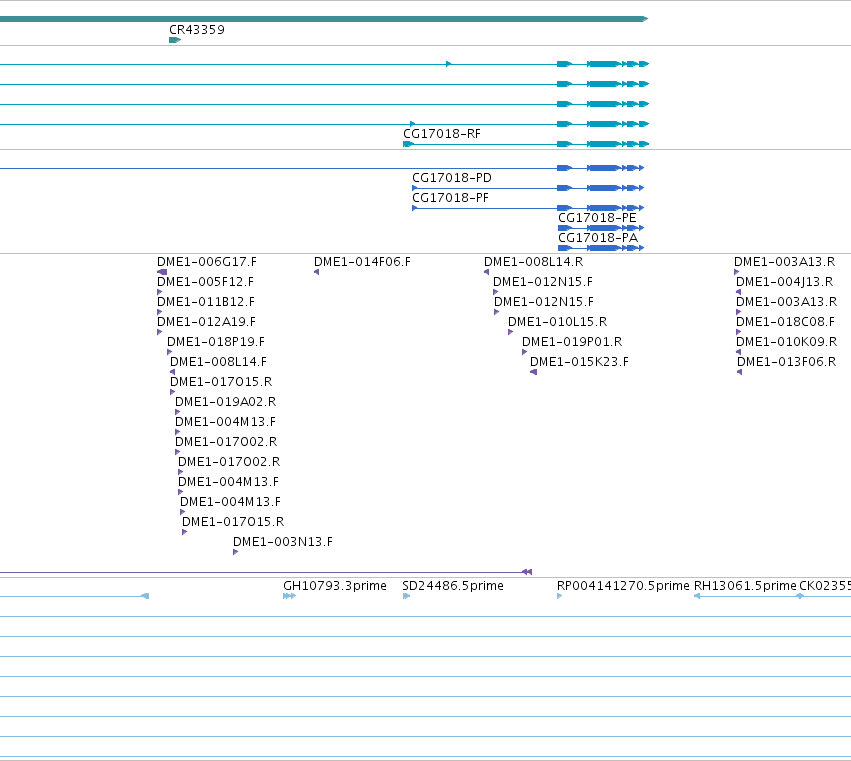Click start glyph of CG17018-RF transcript
Image resolution: width=851 pixels, height=761 pixels.
[x=409, y=144]
